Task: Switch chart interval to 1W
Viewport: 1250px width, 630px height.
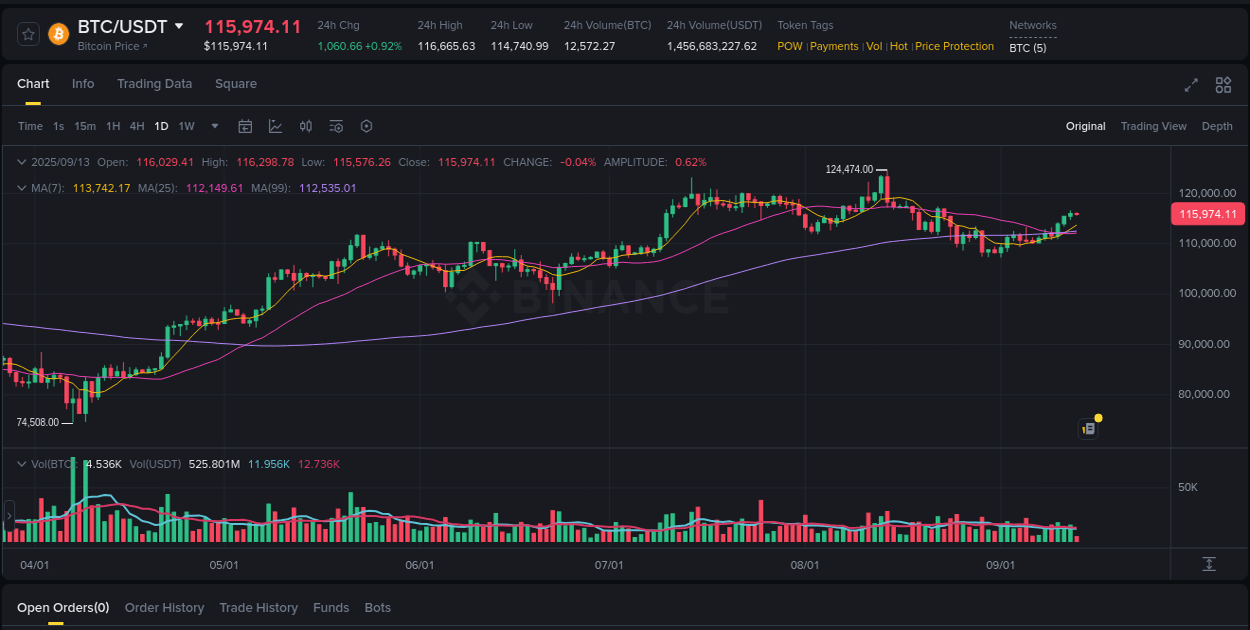Action: pyautogui.click(x=187, y=126)
